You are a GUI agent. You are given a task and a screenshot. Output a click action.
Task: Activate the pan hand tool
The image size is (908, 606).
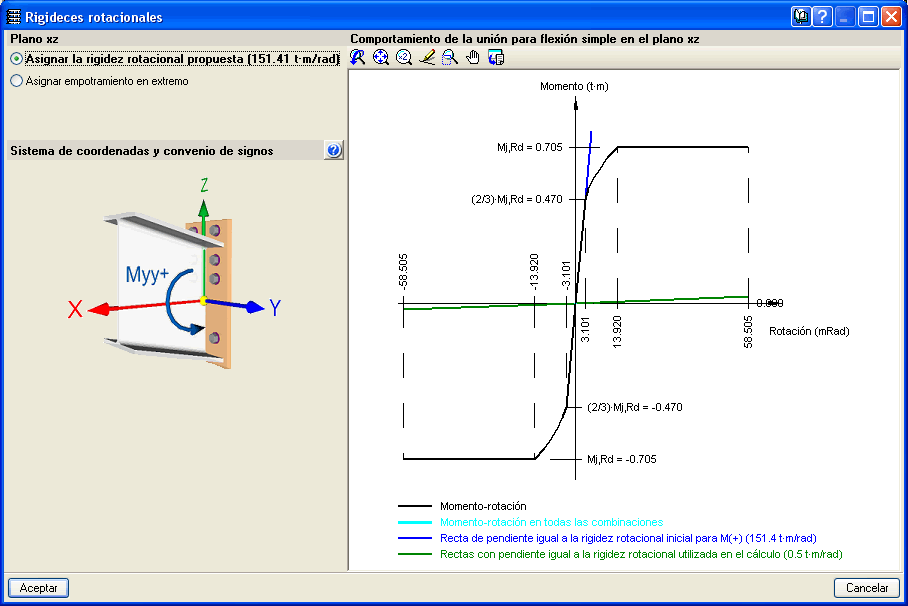[x=473, y=57]
